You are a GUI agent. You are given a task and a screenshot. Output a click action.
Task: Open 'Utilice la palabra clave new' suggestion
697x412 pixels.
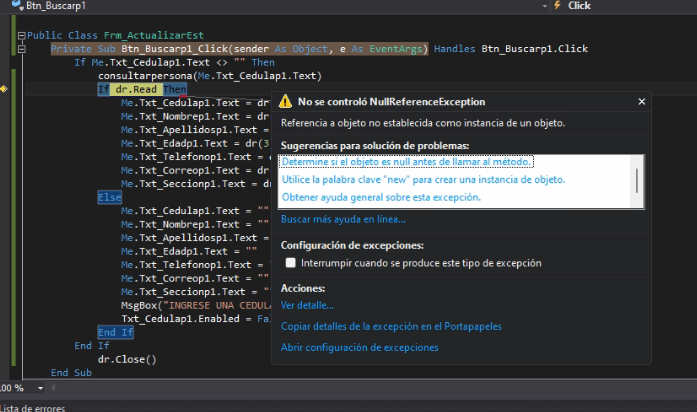[423, 180]
